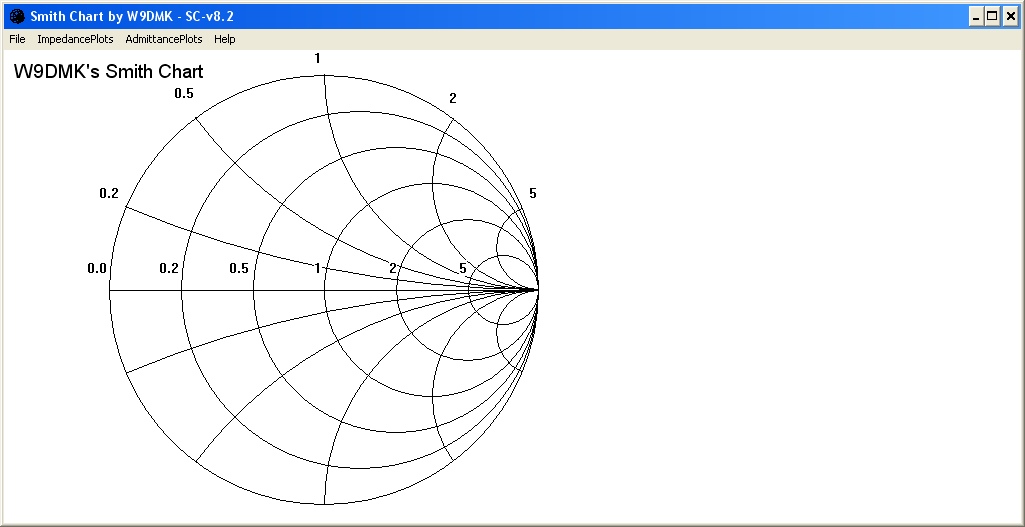This screenshot has width=1025, height=527.
Task: Click the Smith Chart app icon in title bar
Action: coord(17,16)
